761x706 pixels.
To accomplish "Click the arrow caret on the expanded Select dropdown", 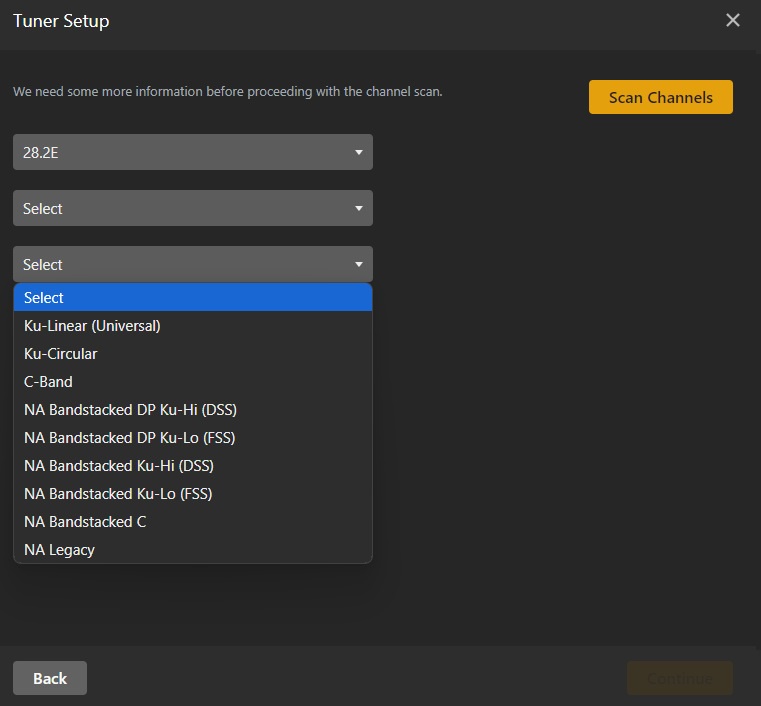I will click(x=358, y=265).
